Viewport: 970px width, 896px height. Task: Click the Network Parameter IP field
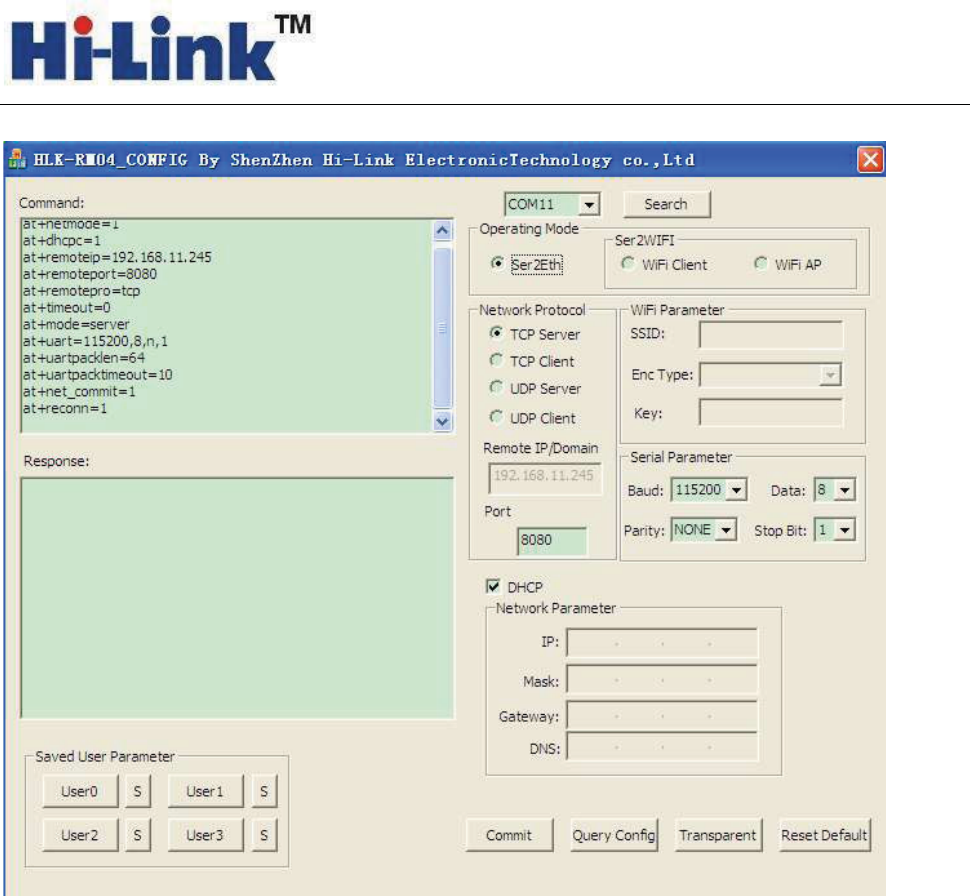pos(662,644)
